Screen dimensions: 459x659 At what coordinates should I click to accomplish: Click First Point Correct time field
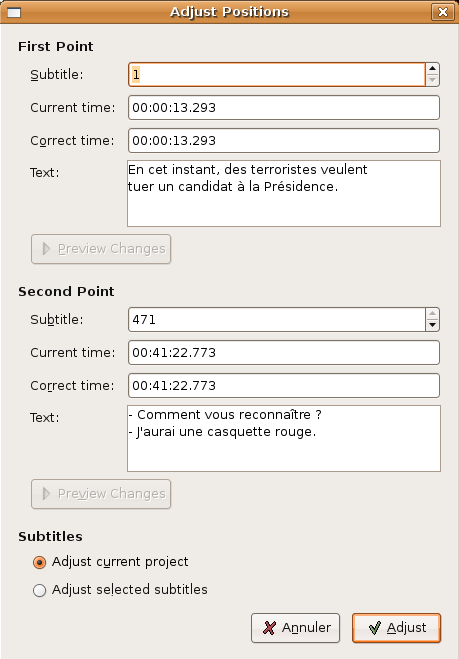[x=284, y=140]
